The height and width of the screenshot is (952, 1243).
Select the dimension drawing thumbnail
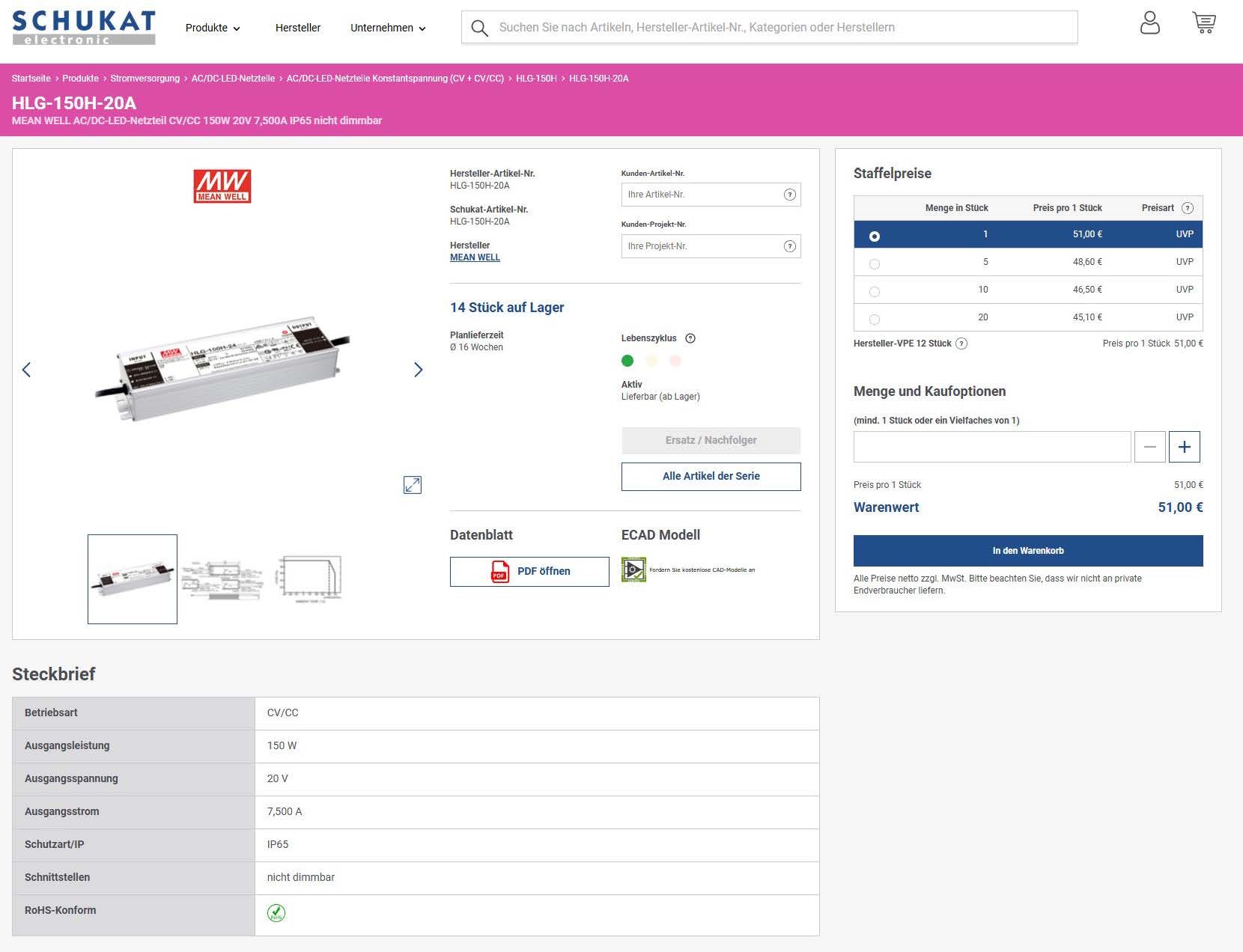point(222,579)
